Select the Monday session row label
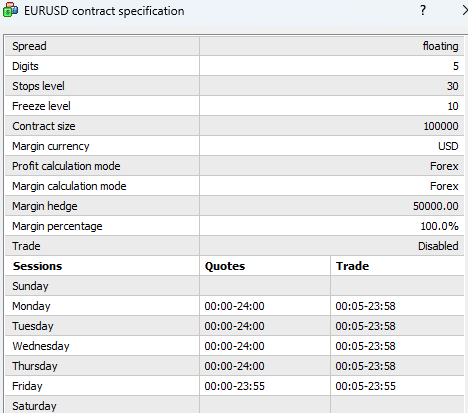468x413 pixels. point(31,306)
